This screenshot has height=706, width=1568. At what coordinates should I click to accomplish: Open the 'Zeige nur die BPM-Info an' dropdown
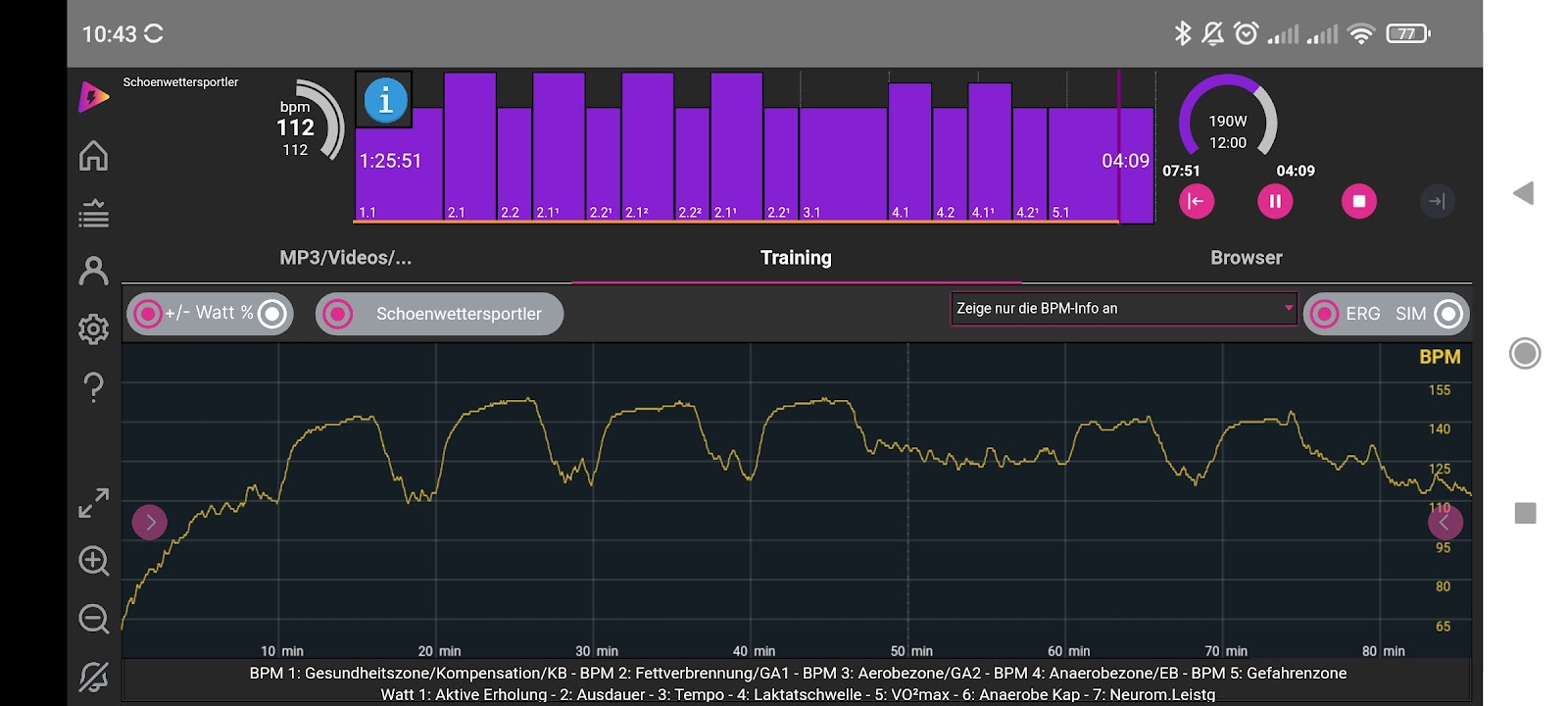[x=1123, y=309]
